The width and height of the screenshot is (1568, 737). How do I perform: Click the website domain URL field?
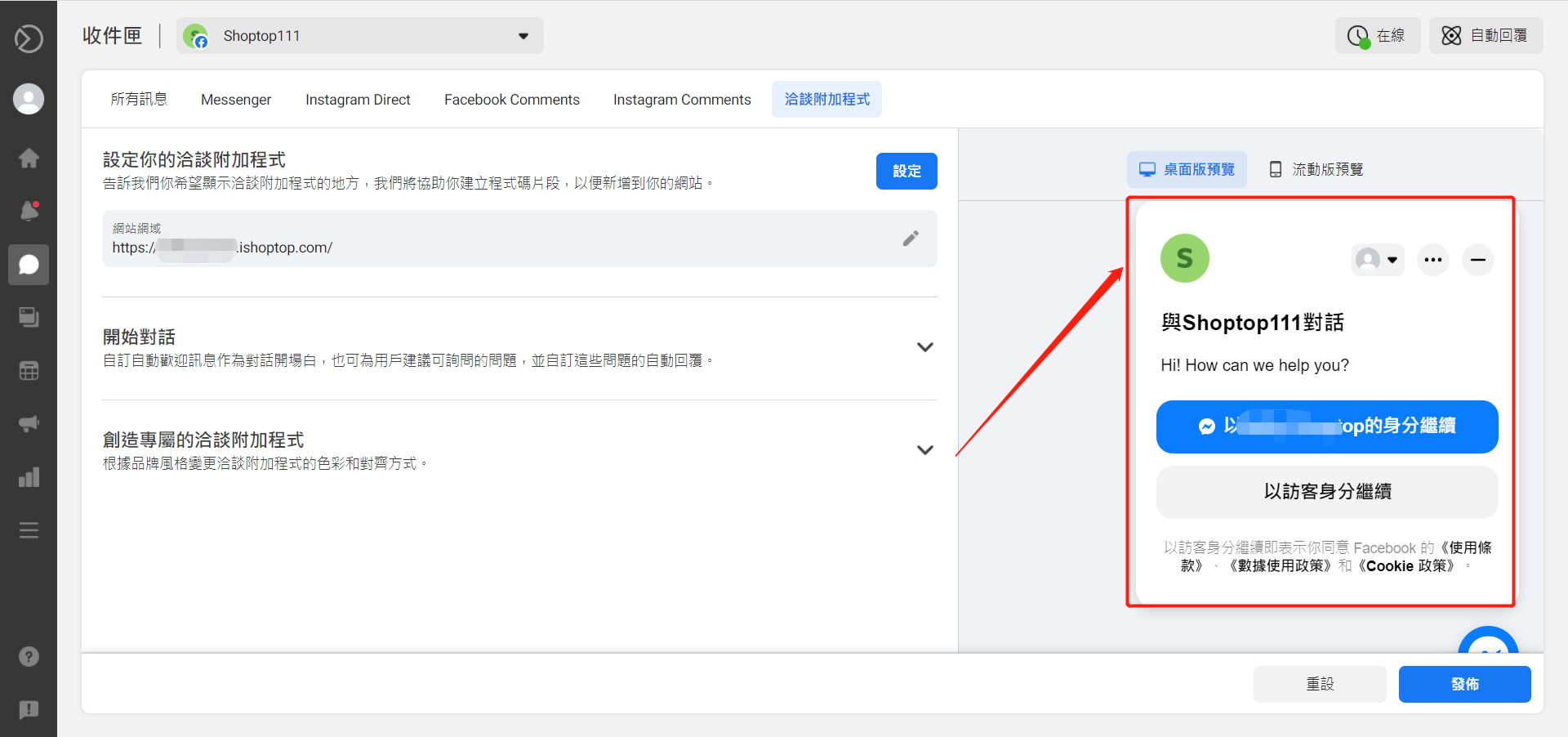point(519,239)
